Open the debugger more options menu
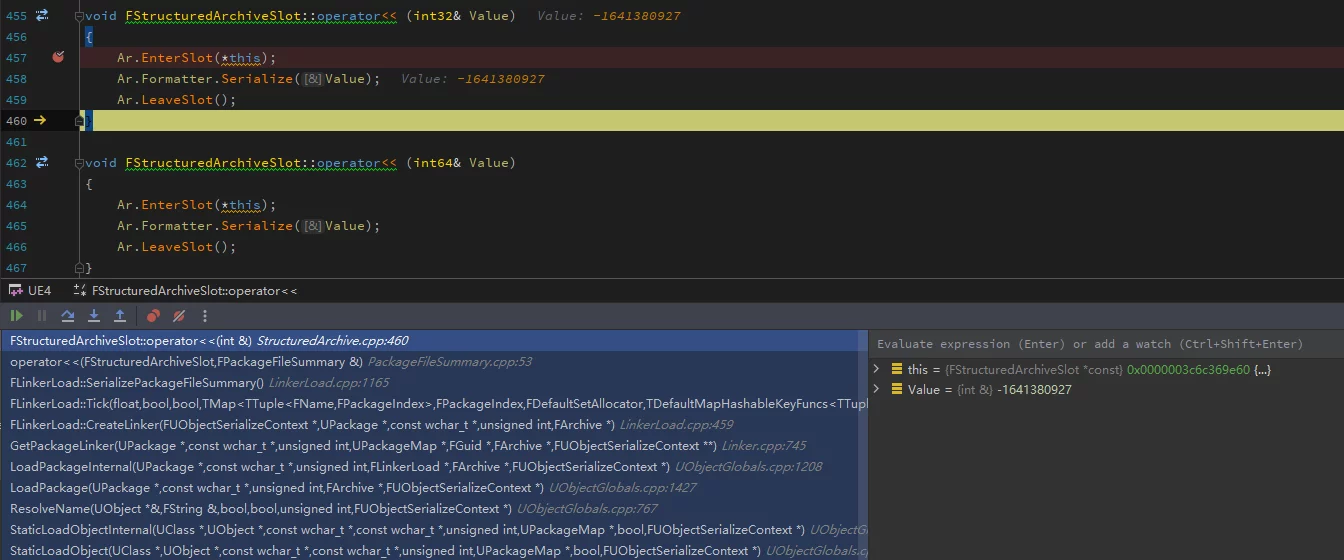Viewport: 1344px width, 560px height. [x=205, y=316]
